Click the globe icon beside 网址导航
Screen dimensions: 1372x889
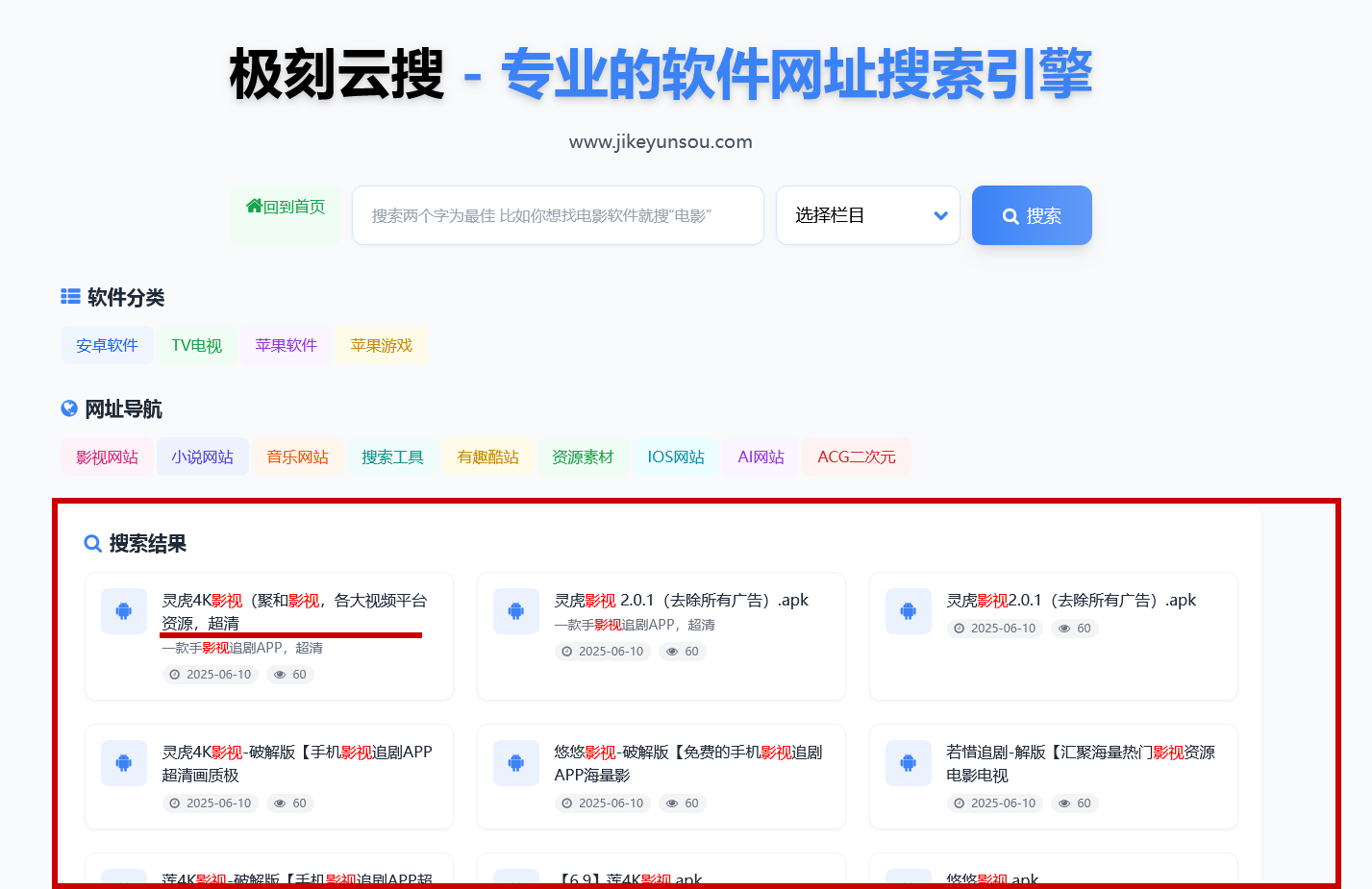[69, 408]
